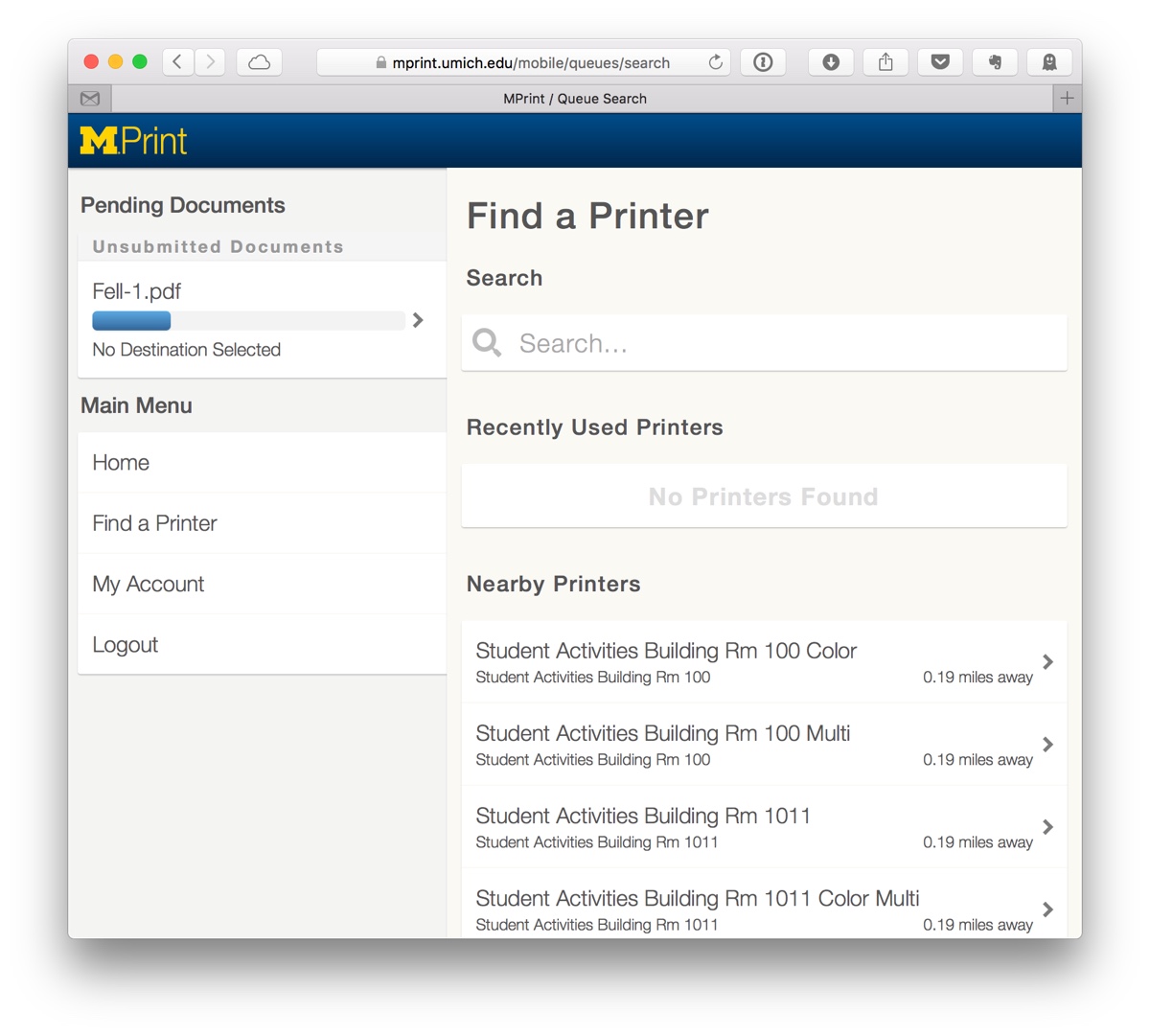
Task: Maximize the window with green button
Action: (x=140, y=62)
